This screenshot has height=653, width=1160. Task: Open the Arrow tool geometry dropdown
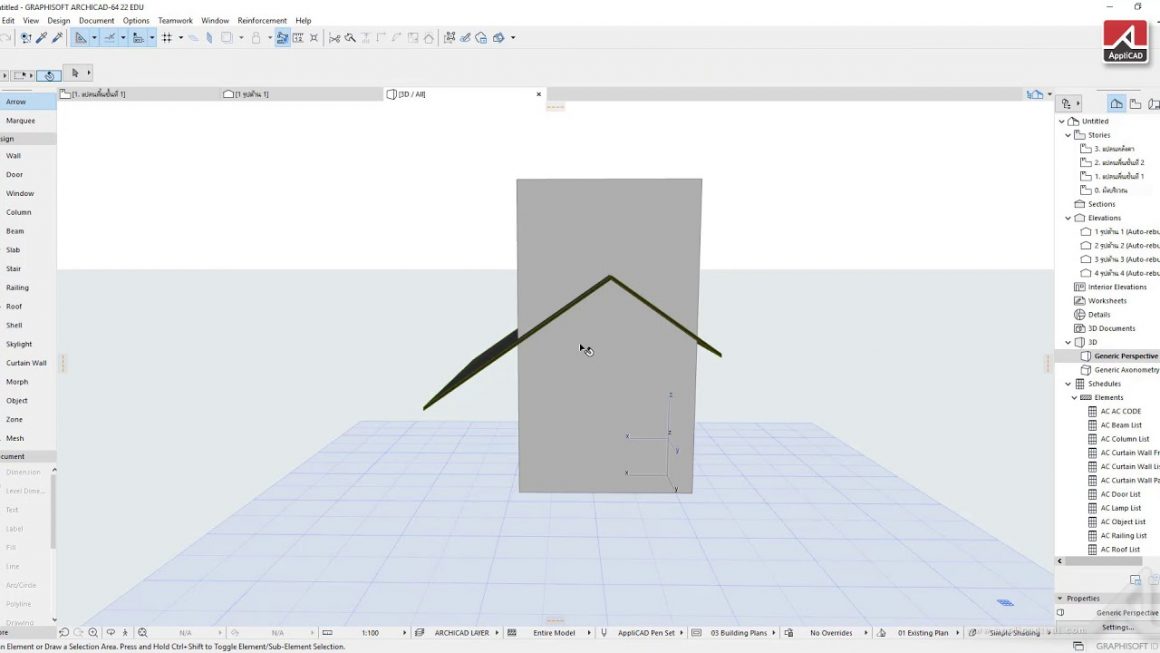coord(89,73)
